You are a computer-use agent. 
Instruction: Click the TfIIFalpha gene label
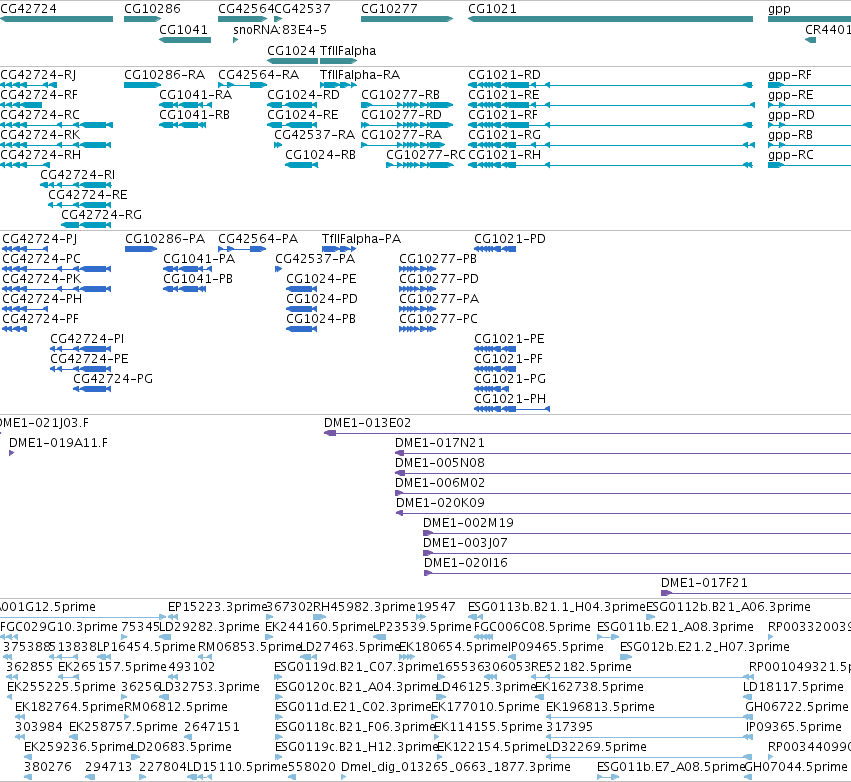pyautogui.click(x=348, y=50)
